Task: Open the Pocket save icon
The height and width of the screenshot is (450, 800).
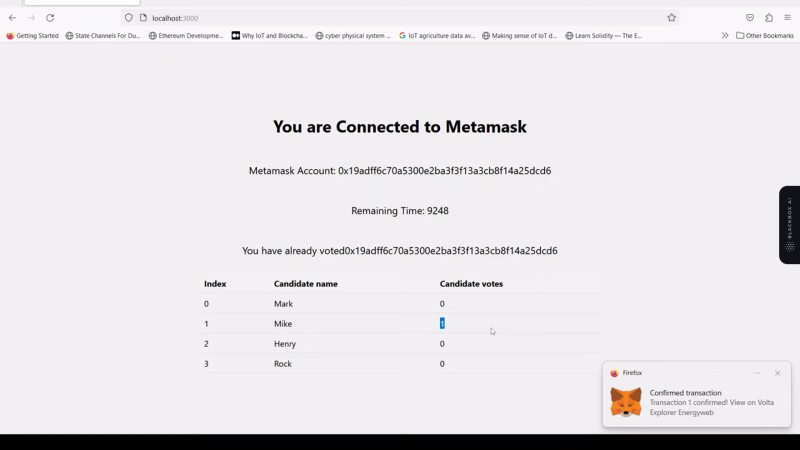Action: [750, 18]
